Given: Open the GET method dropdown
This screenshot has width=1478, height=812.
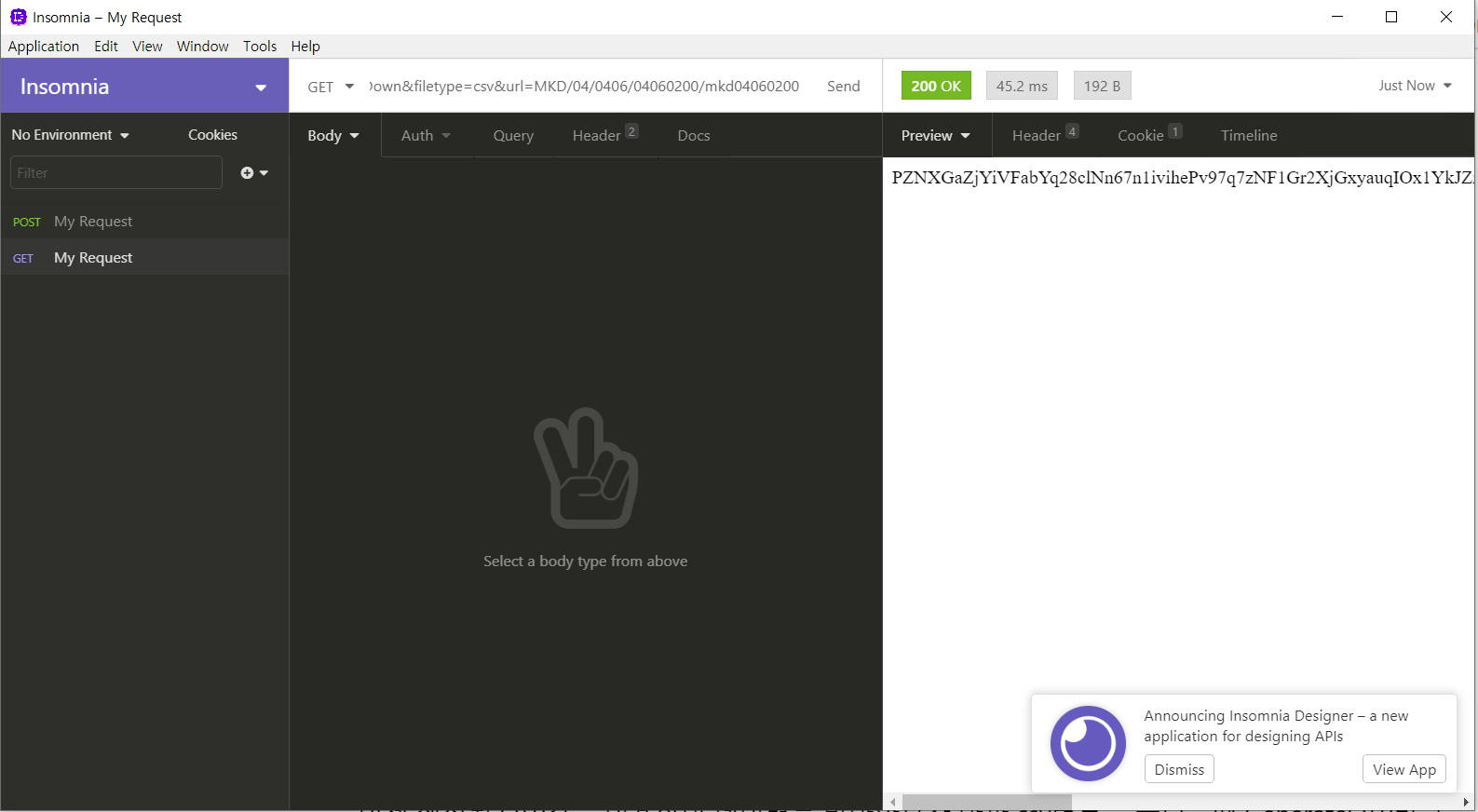Looking at the screenshot, I should 331,87.
